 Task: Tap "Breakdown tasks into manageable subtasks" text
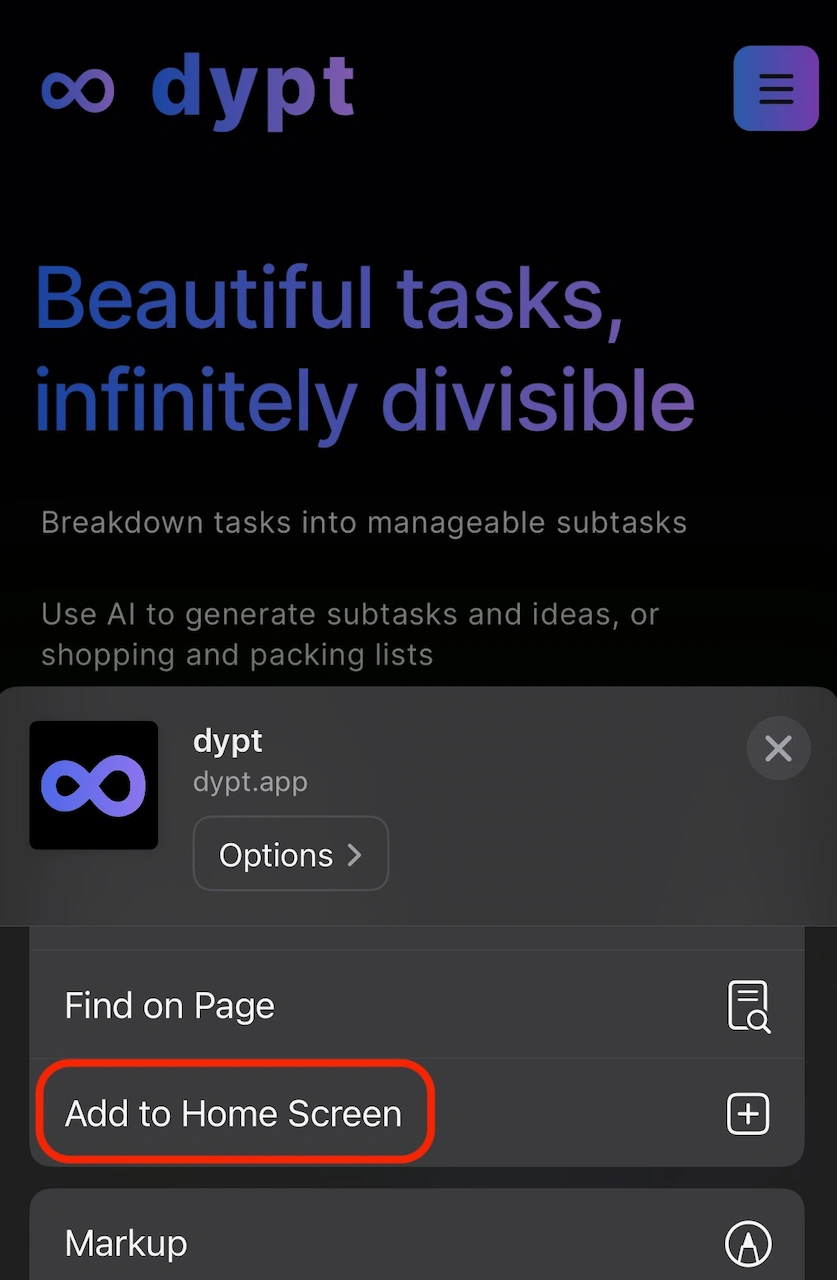click(364, 522)
